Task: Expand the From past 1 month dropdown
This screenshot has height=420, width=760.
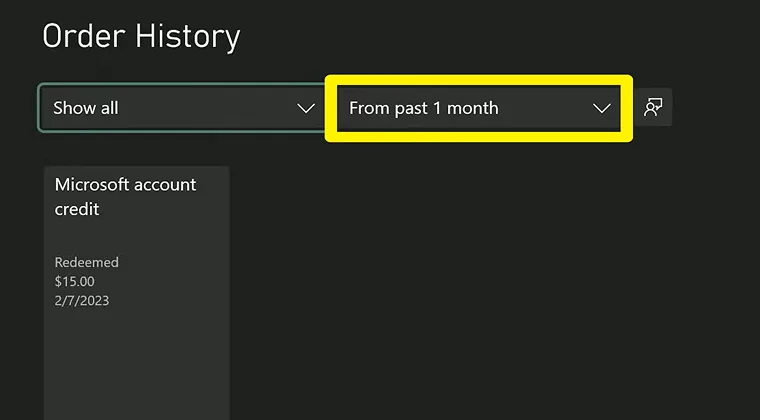Action: 478,108
